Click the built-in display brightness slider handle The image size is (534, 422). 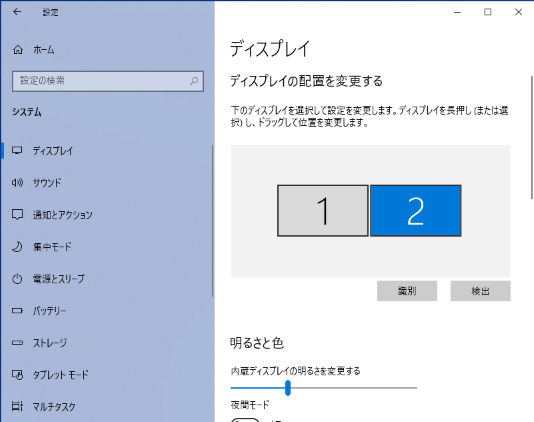[288, 388]
